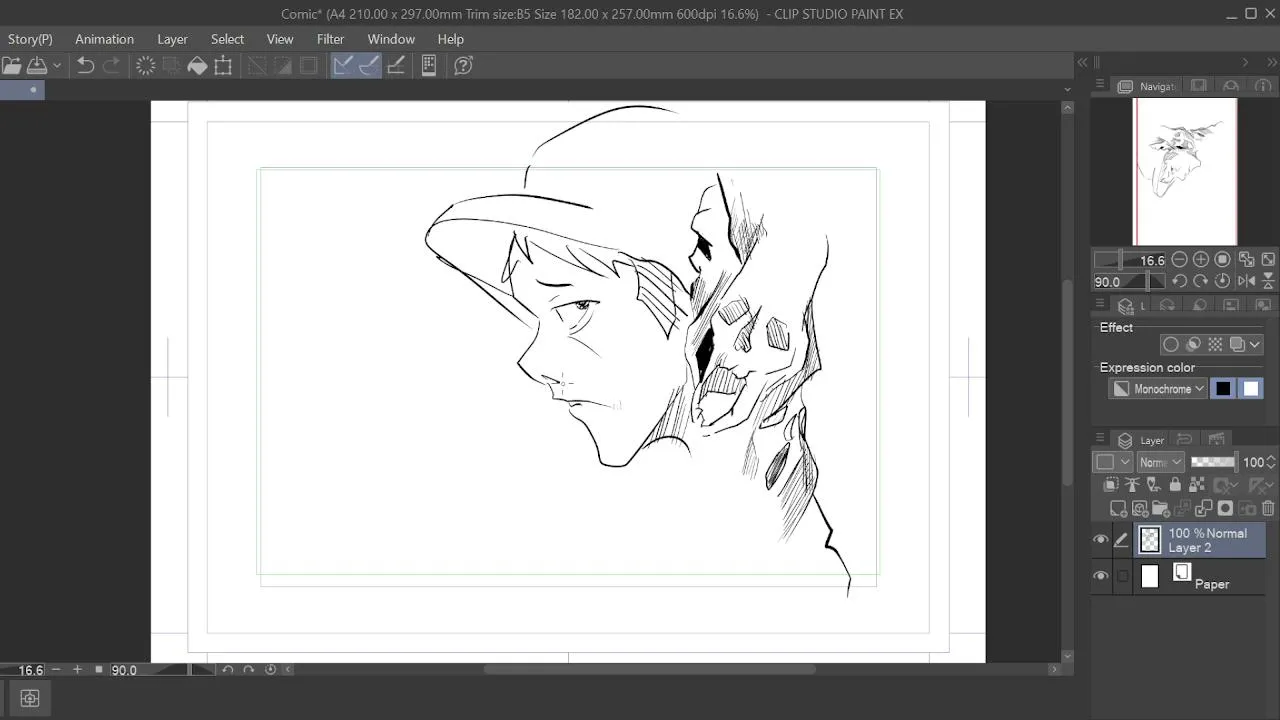This screenshot has width=1280, height=720.
Task: Expand the save options dropdown arrow
Action: tap(57, 66)
